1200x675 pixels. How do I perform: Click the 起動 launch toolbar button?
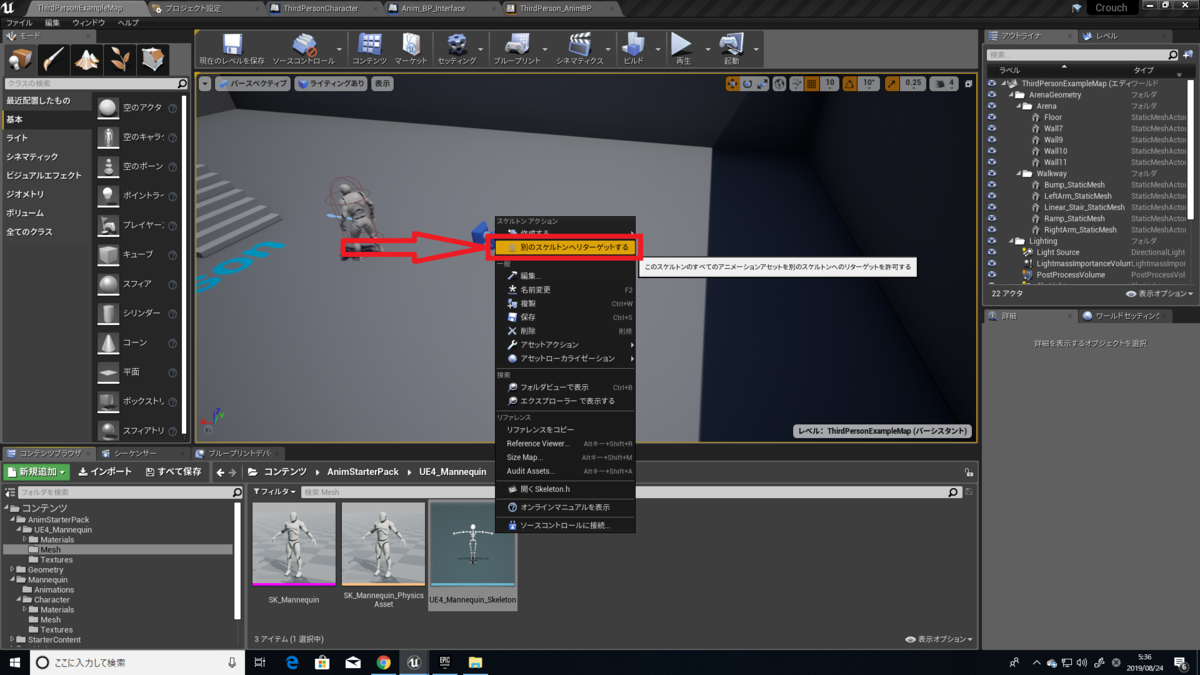tap(732, 49)
